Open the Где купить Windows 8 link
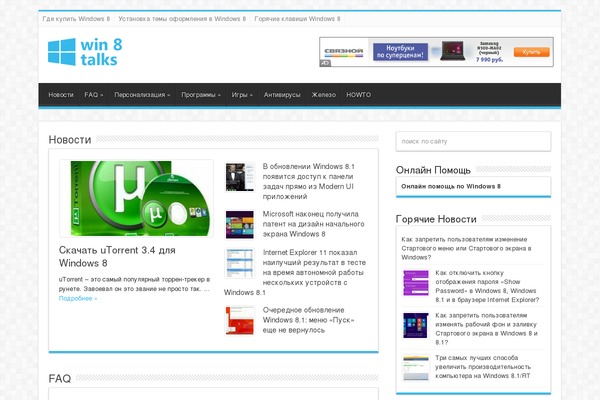This screenshot has width=600, height=400. [76, 19]
